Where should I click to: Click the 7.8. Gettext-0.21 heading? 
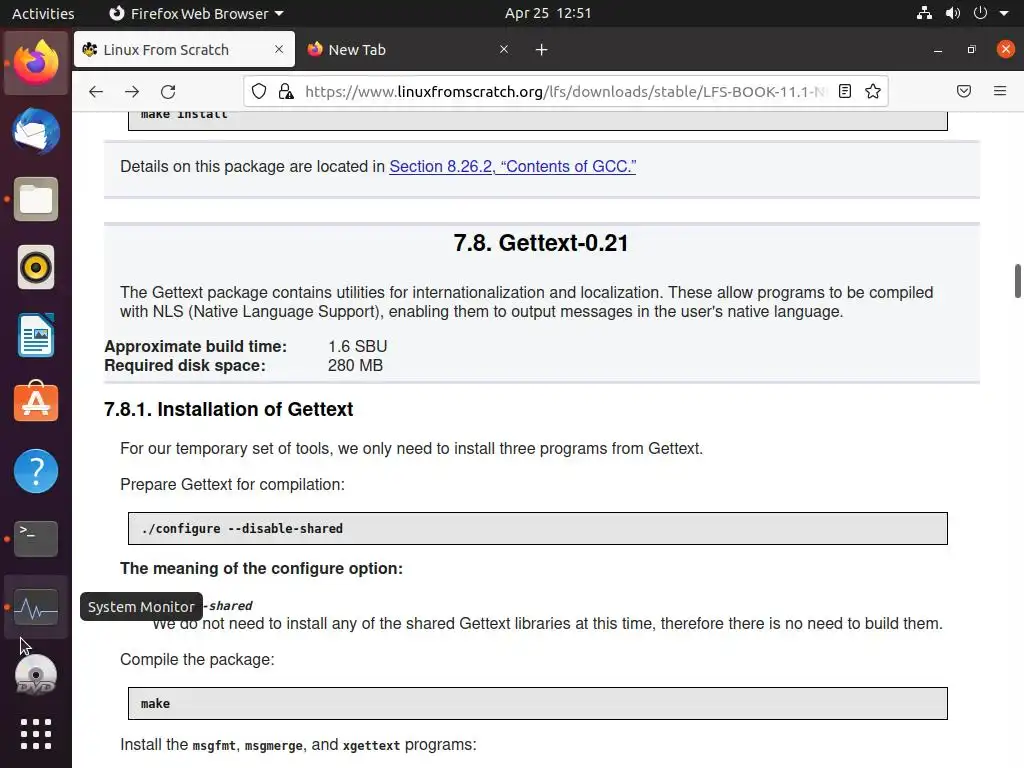pyautogui.click(x=541, y=243)
